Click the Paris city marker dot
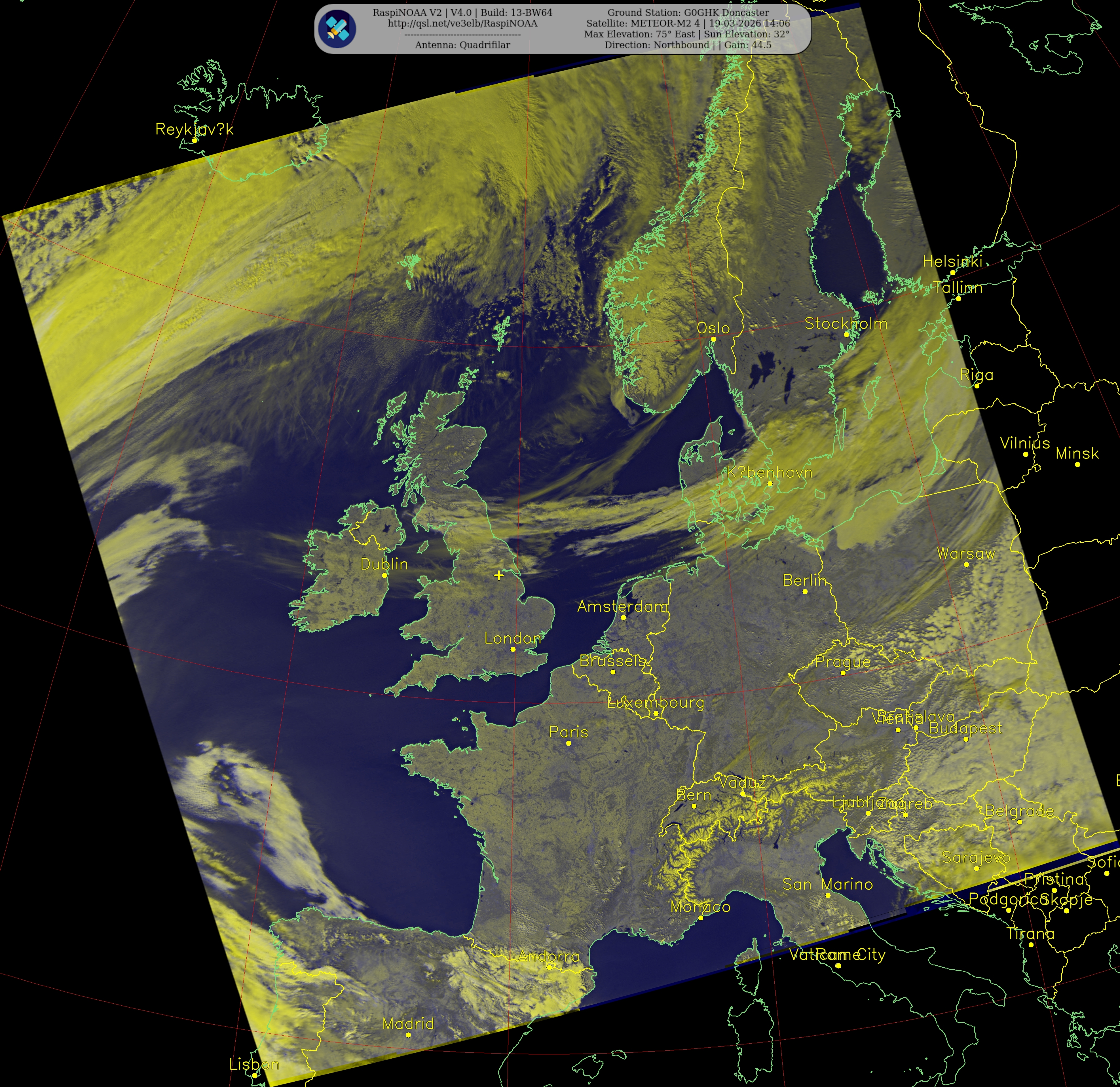 click(x=568, y=743)
